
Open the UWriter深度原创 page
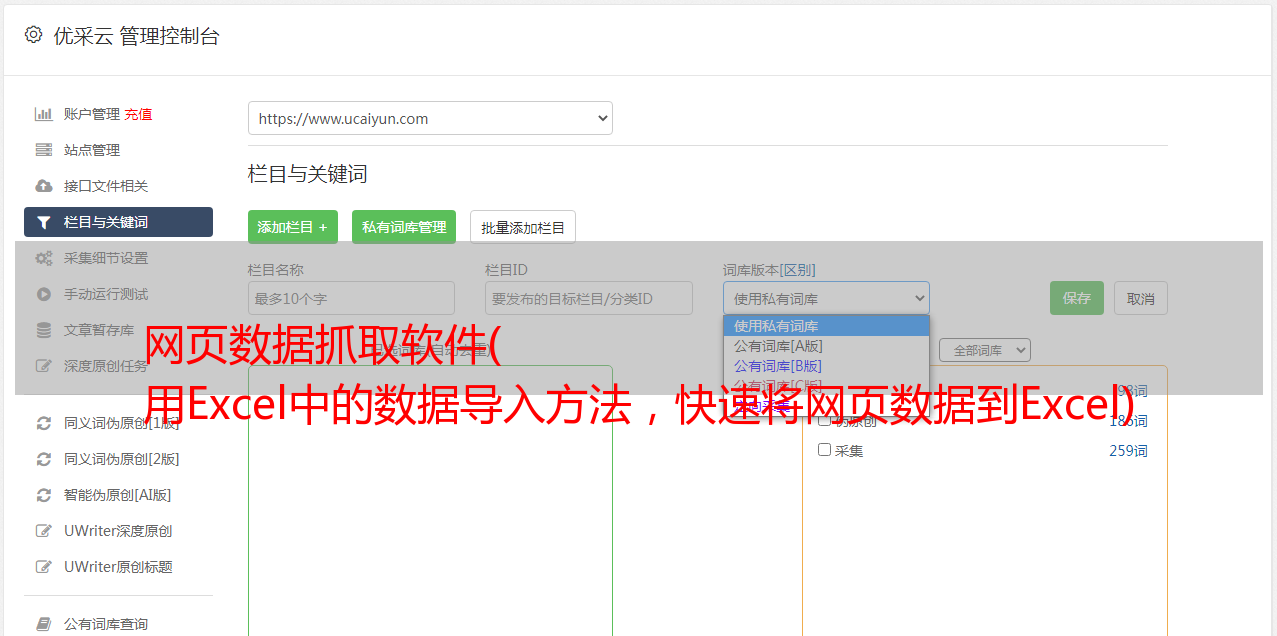click(x=118, y=531)
